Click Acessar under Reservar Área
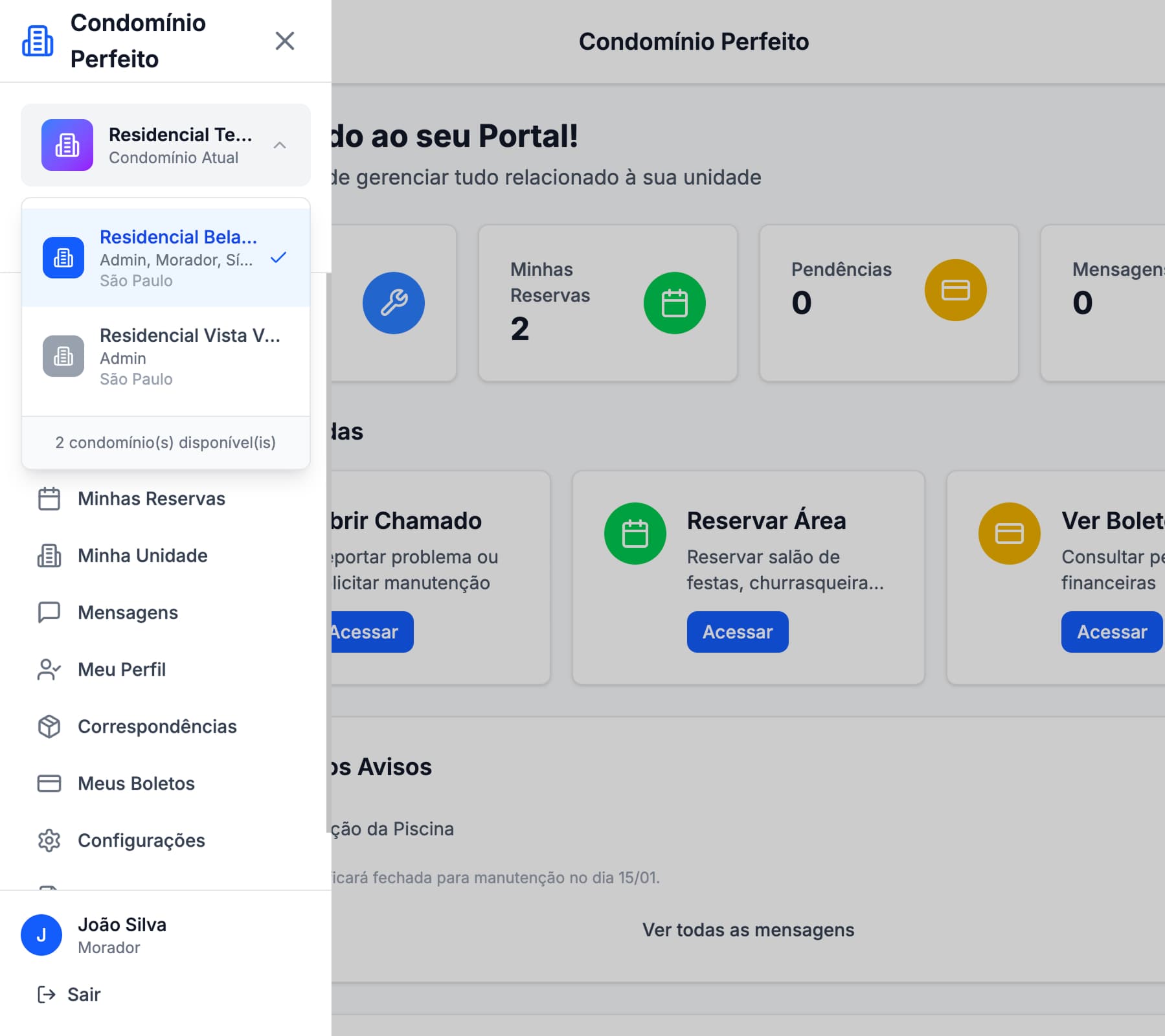 tap(737, 632)
